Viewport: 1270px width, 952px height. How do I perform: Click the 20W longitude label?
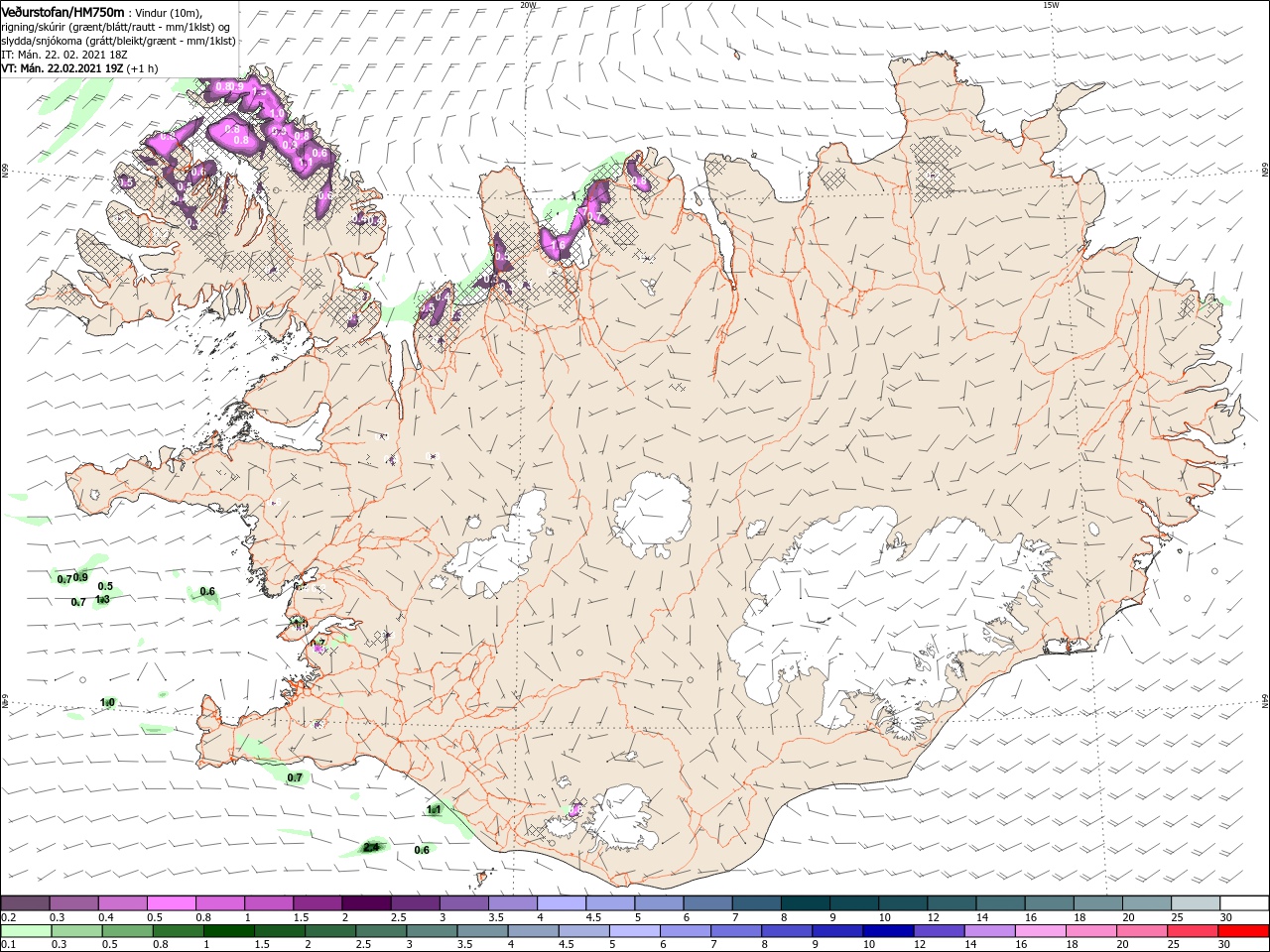528,5
